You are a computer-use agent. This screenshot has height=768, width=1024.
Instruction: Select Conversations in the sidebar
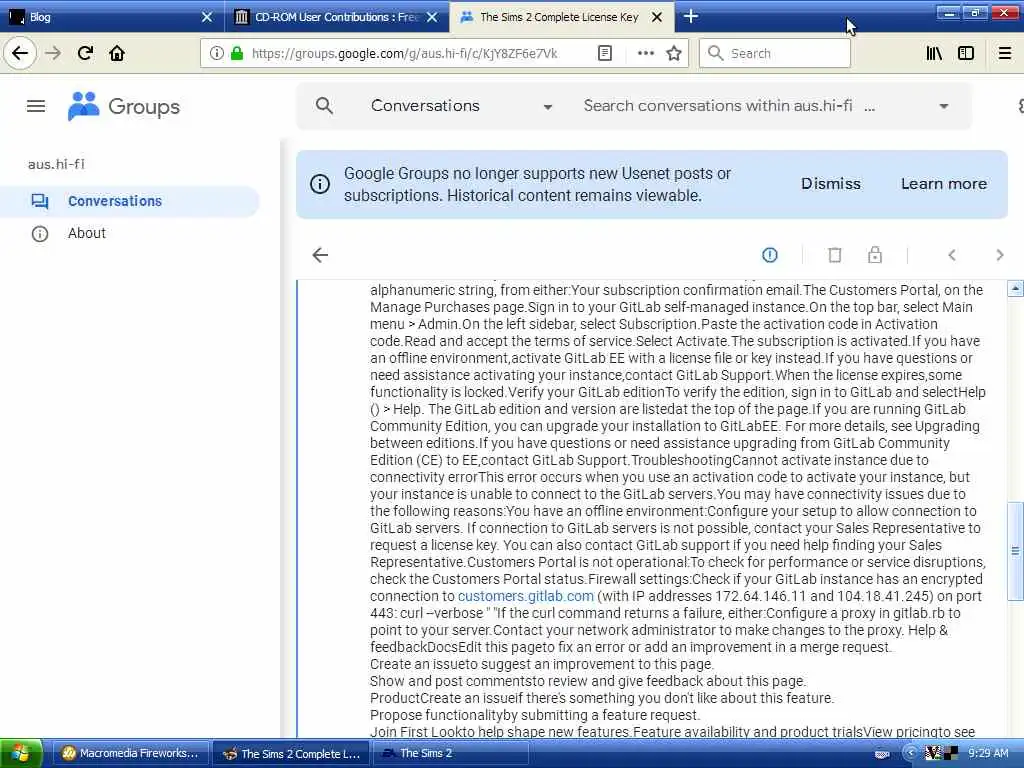(x=130, y=201)
